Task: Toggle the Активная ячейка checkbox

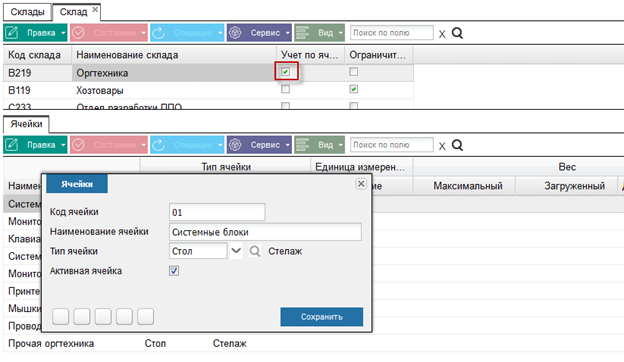Action: coord(174,271)
